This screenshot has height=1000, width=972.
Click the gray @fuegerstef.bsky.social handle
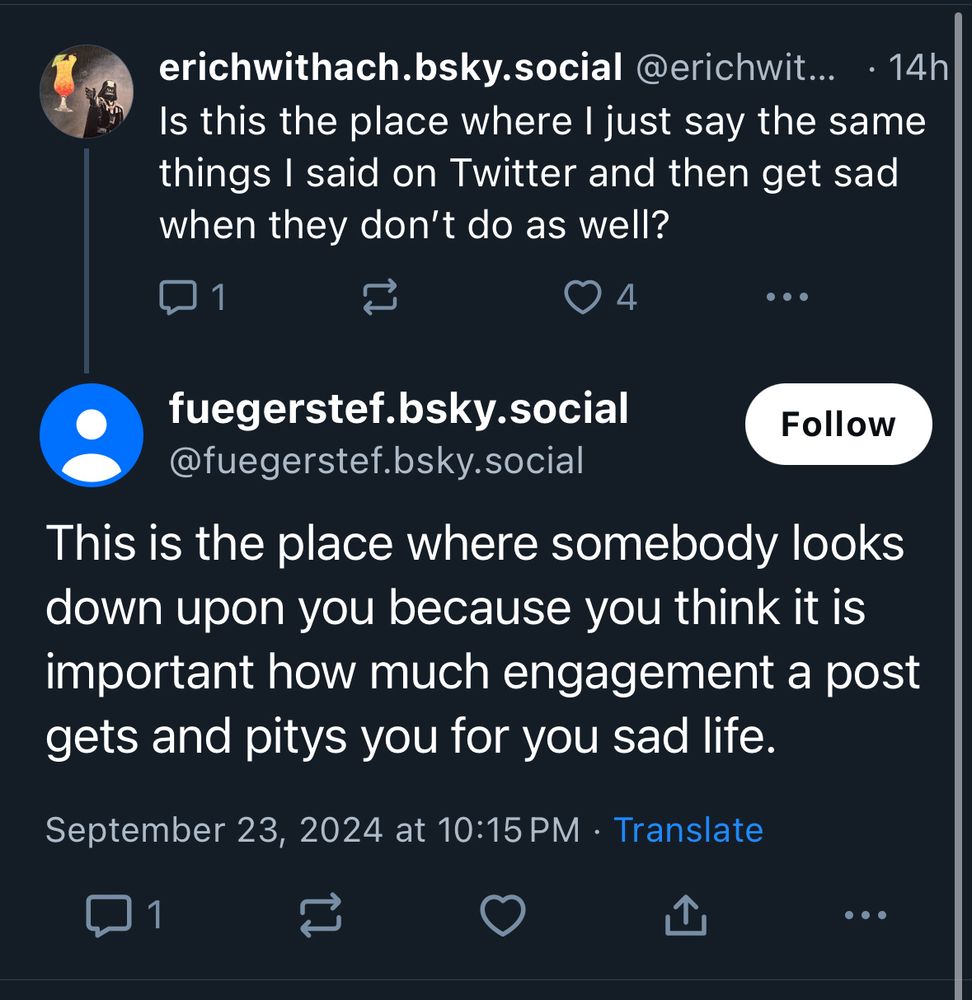[376, 461]
